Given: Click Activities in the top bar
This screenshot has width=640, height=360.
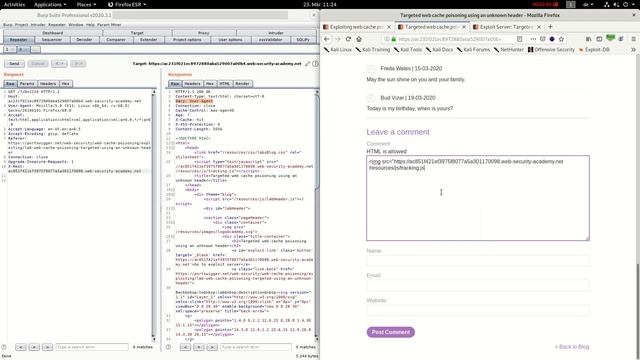Looking at the screenshot, I should (x=14, y=4).
